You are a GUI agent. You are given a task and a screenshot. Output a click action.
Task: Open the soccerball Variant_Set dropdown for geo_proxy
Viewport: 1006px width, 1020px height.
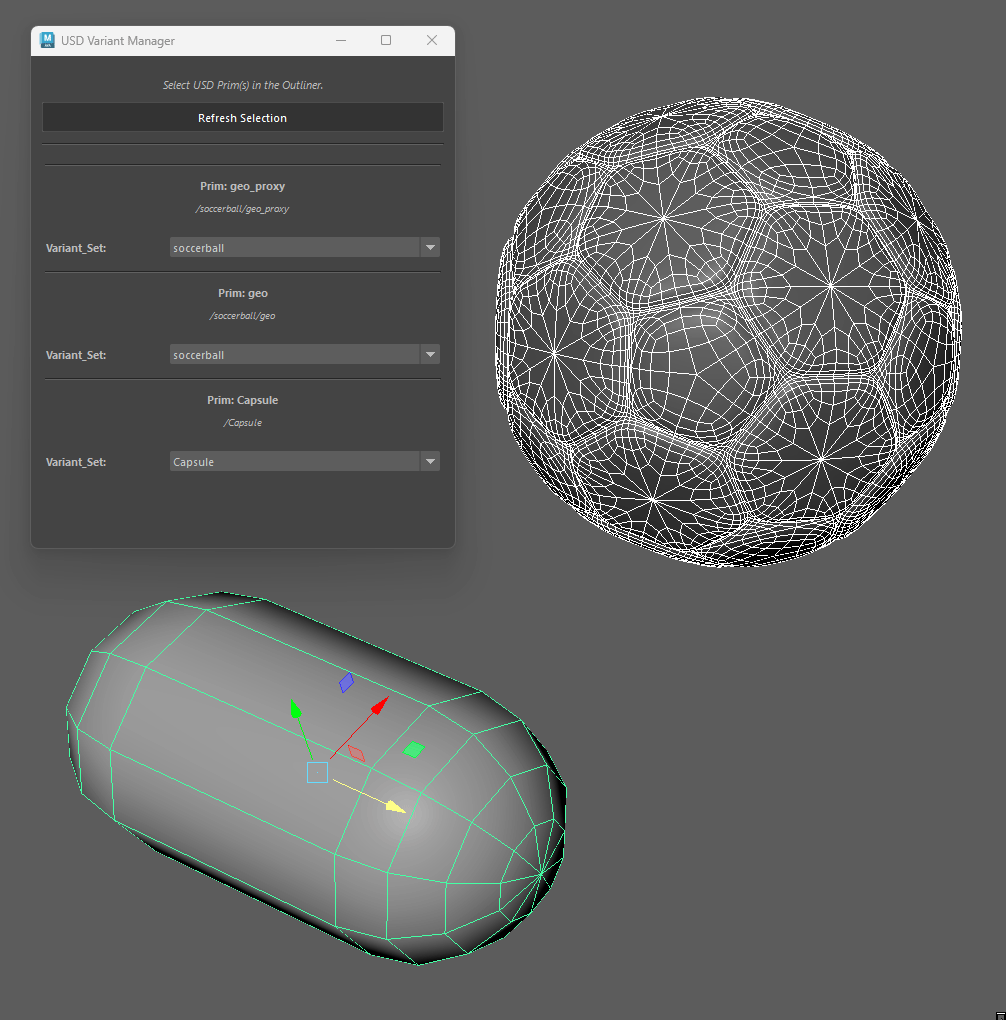click(430, 247)
